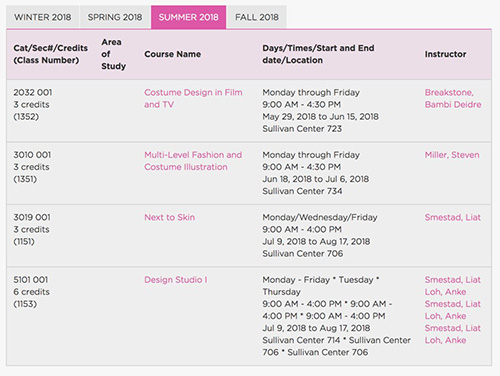Viewport: 500px width, 376px height.
Task: Open Costume Design in Film and TV course
Action: pyautogui.click(x=193, y=98)
